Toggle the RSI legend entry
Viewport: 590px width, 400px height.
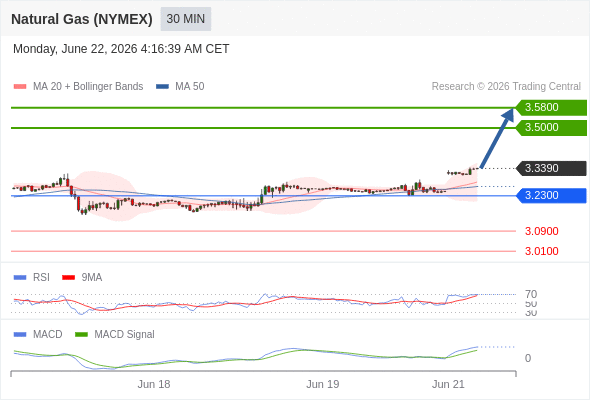(32, 277)
